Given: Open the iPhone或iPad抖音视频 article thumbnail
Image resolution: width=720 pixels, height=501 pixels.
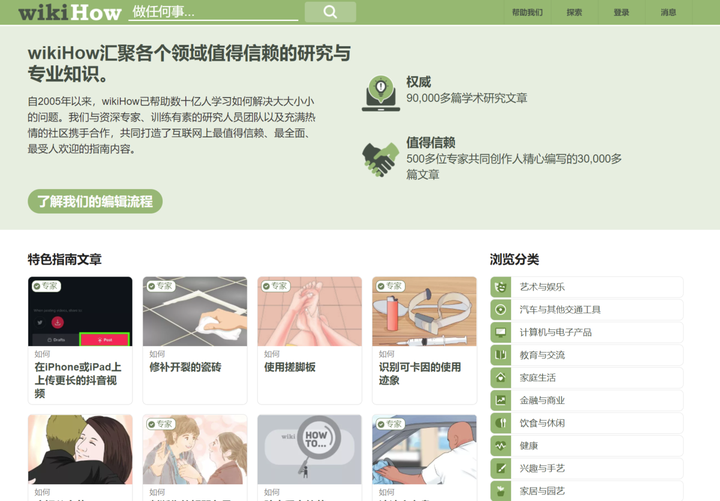Looking at the screenshot, I should pos(80,311).
